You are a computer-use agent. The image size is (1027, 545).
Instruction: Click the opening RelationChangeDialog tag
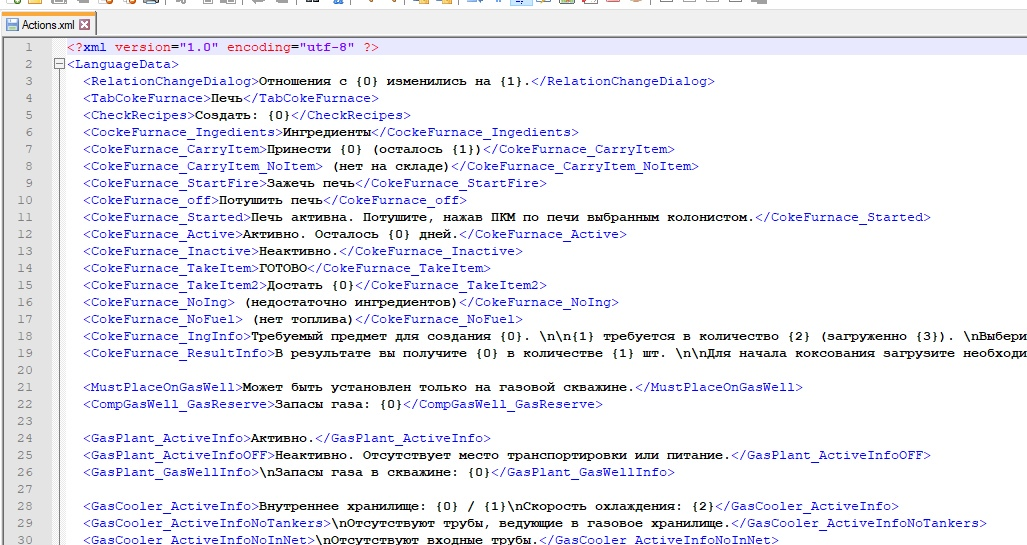[x=171, y=81]
